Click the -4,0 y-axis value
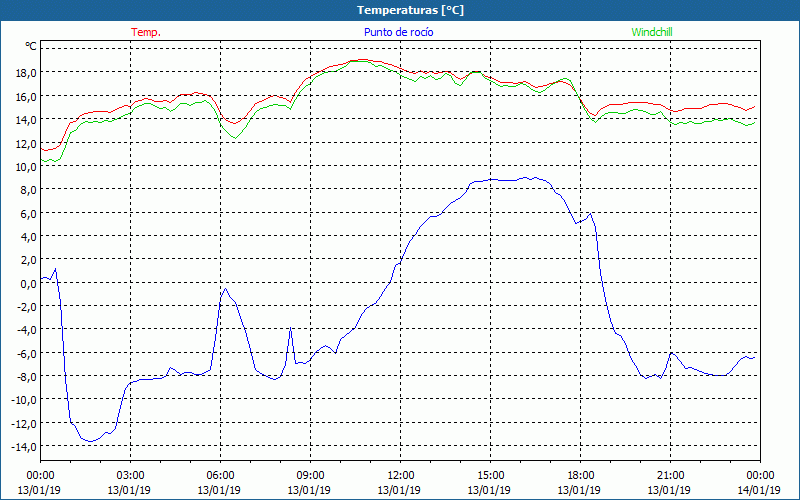The width and height of the screenshot is (800, 500). [27, 331]
